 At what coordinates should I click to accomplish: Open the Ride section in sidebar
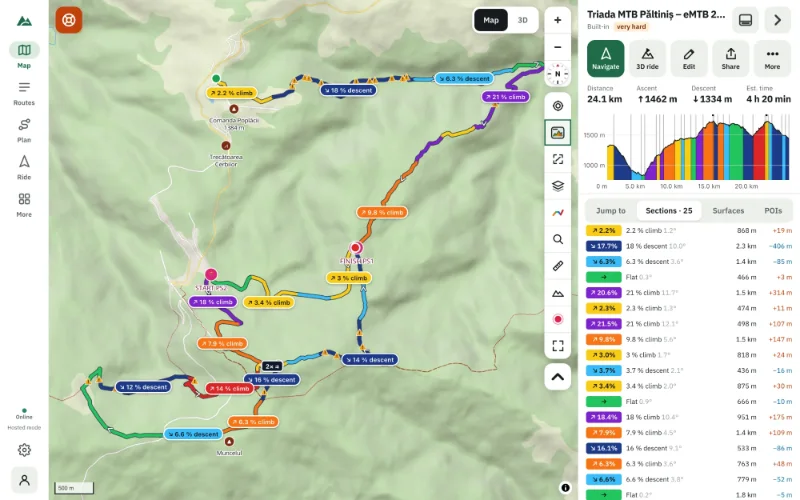pyautogui.click(x=24, y=168)
